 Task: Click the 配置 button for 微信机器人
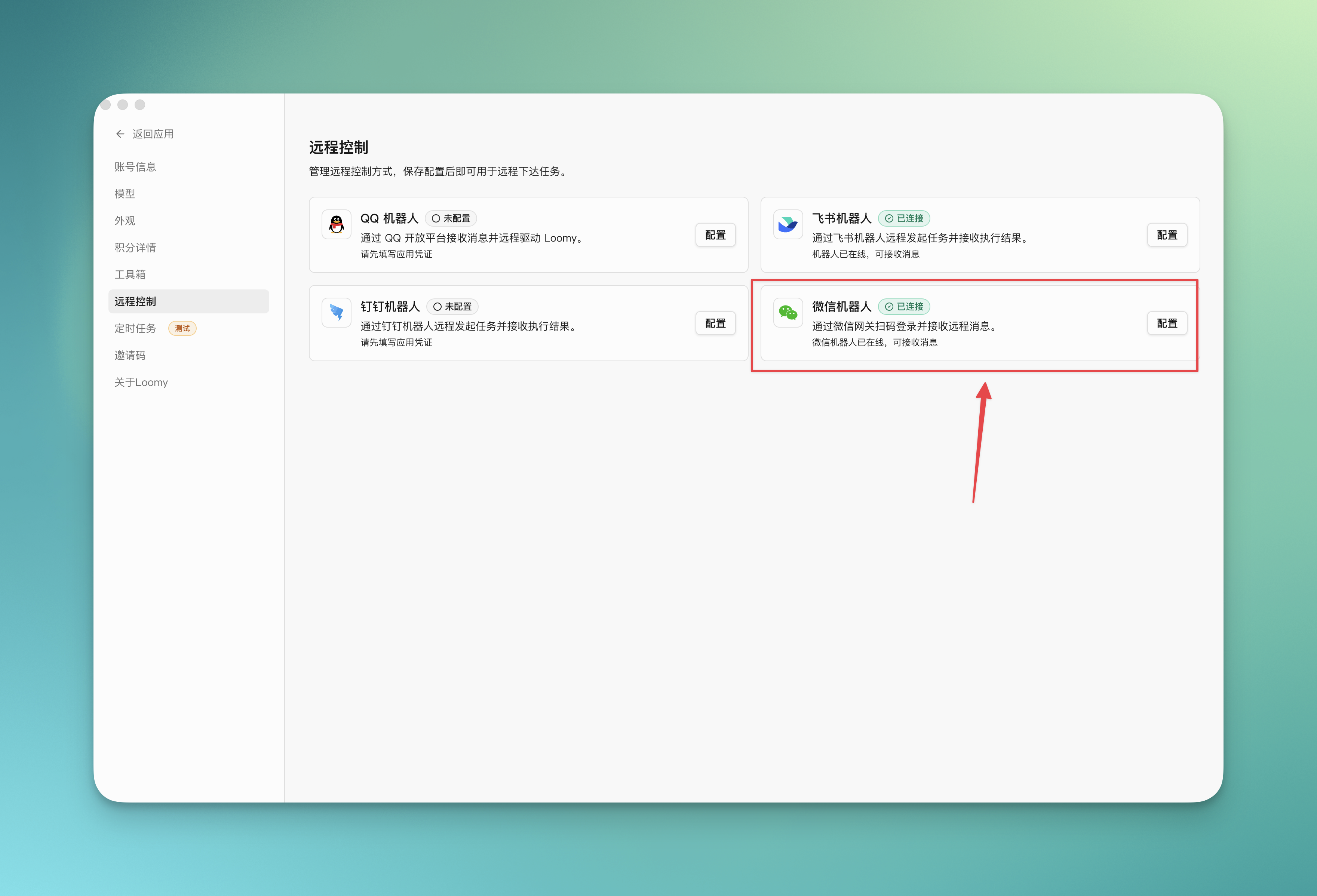point(1167,323)
